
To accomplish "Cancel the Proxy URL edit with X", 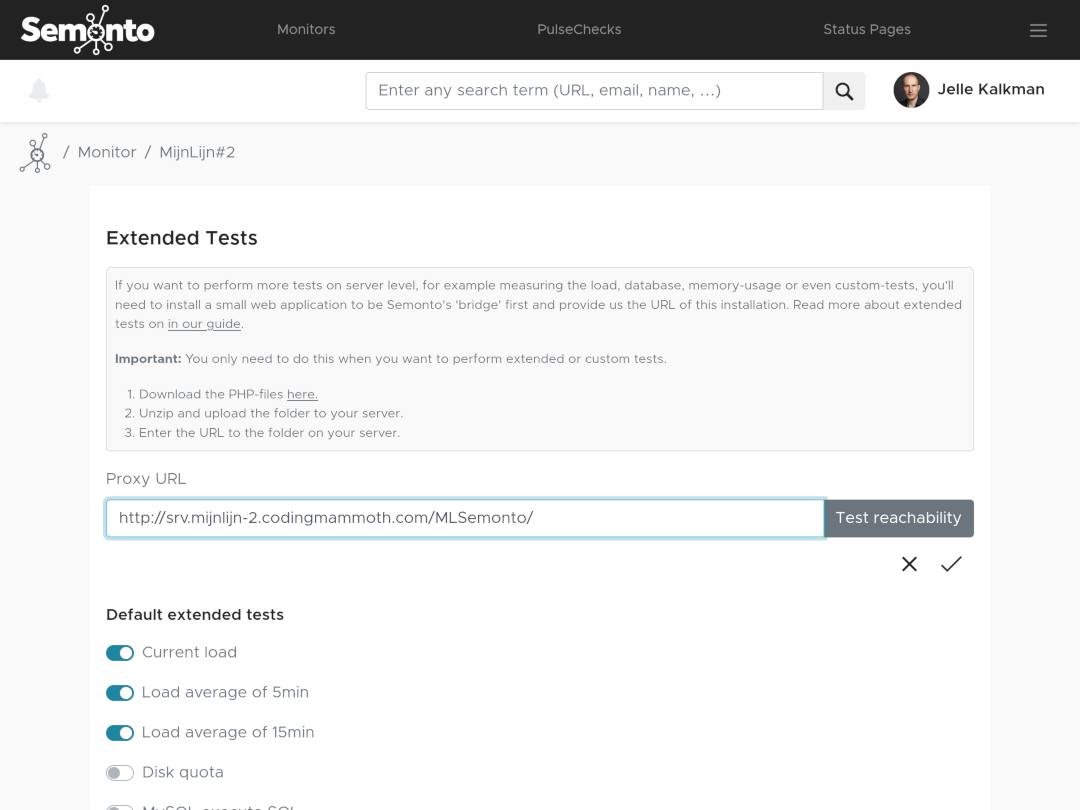I will tap(909, 564).
